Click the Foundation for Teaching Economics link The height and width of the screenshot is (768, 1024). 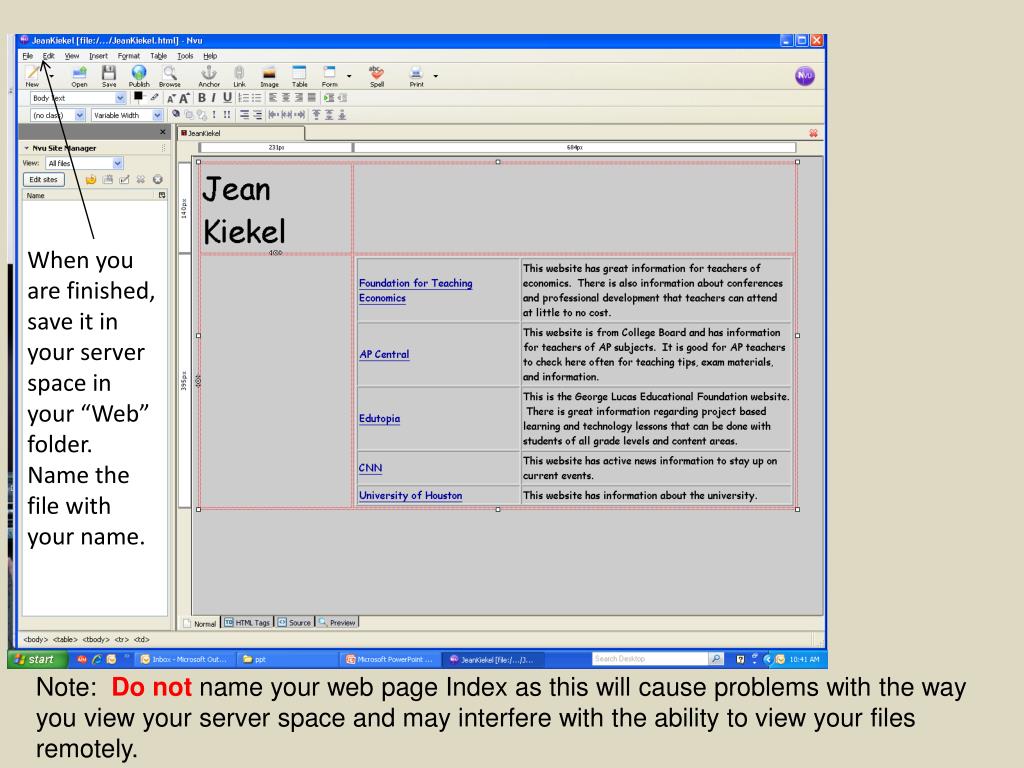click(415, 291)
